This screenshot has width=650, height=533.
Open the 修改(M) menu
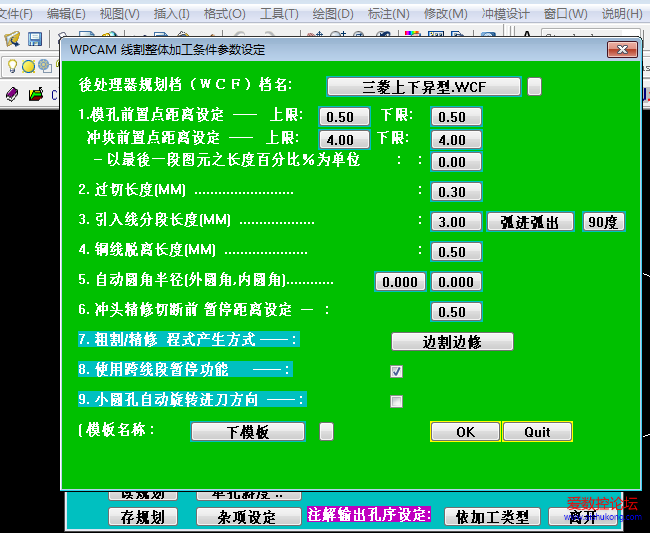(445, 14)
